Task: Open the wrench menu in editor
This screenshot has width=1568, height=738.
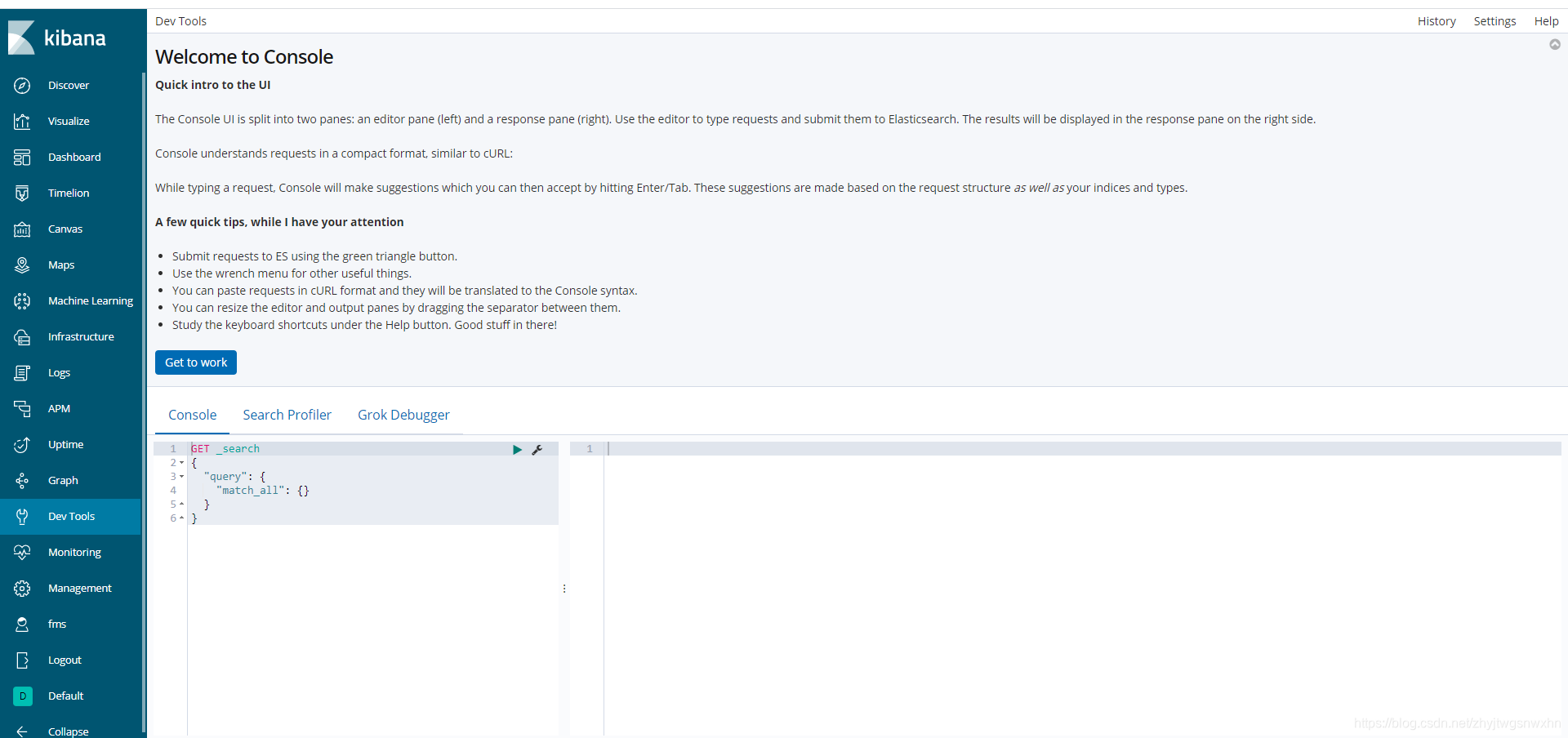Action: (x=537, y=450)
